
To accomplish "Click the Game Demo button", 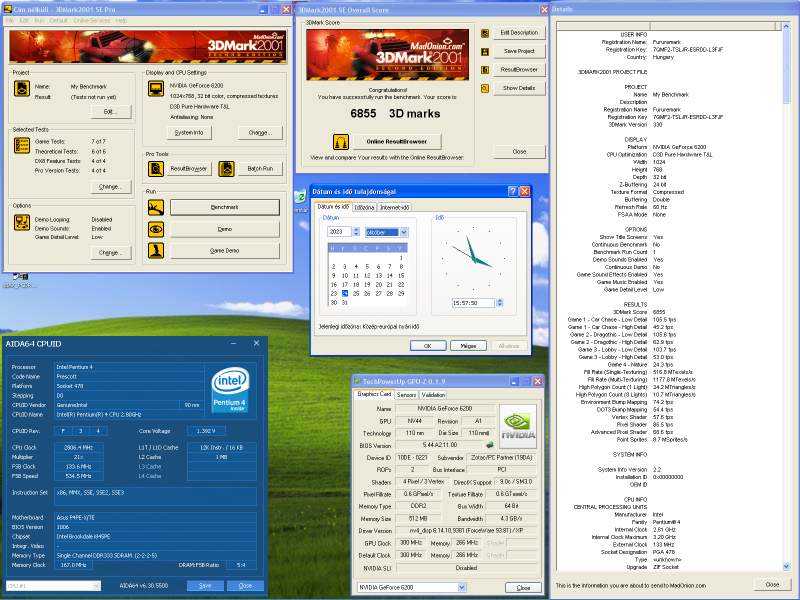I will coord(224,251).
